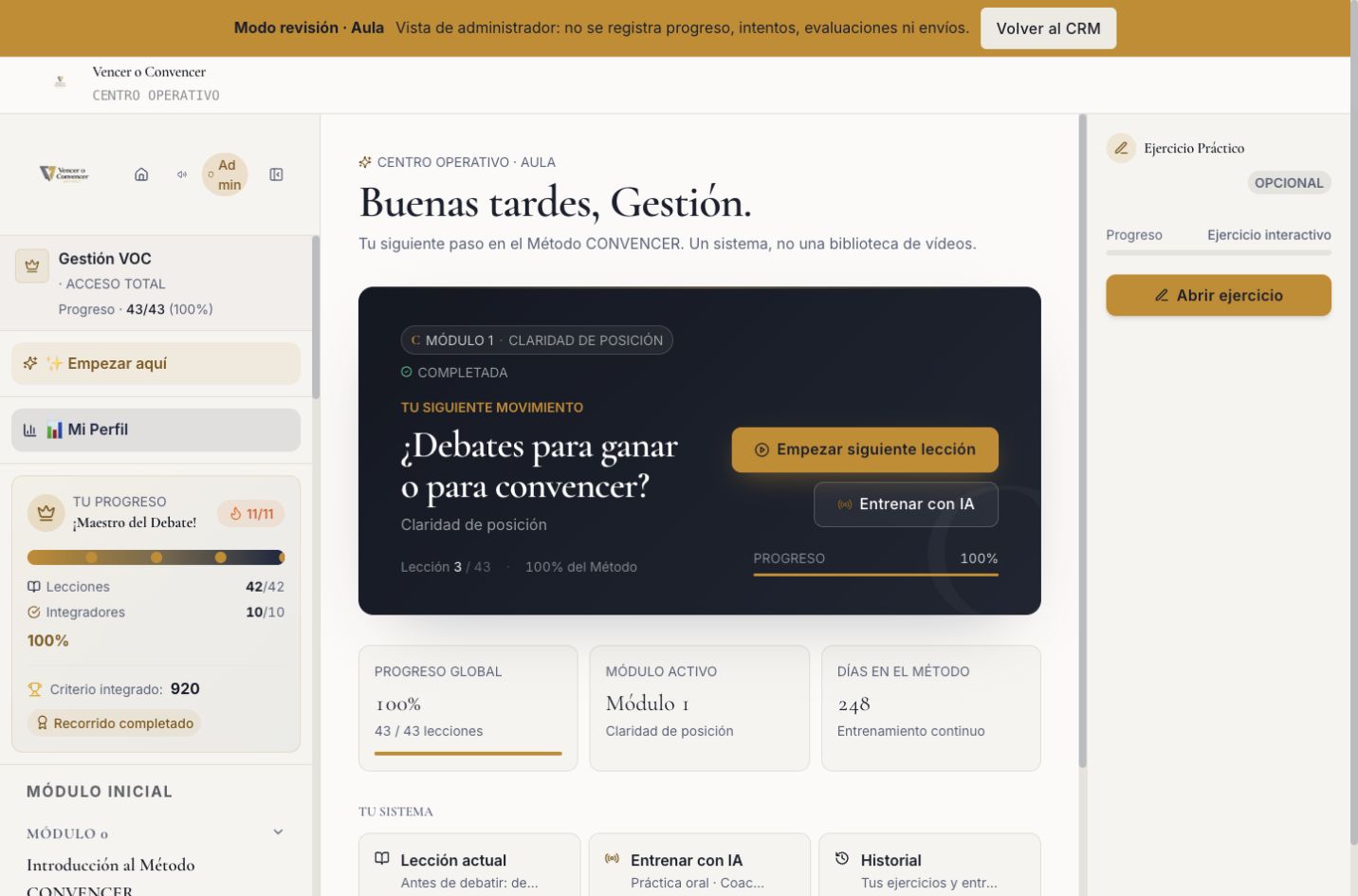Click the Criterio integrado 920 score
The height and width of the screenshot is (896, 1358).
click(185, 689)
